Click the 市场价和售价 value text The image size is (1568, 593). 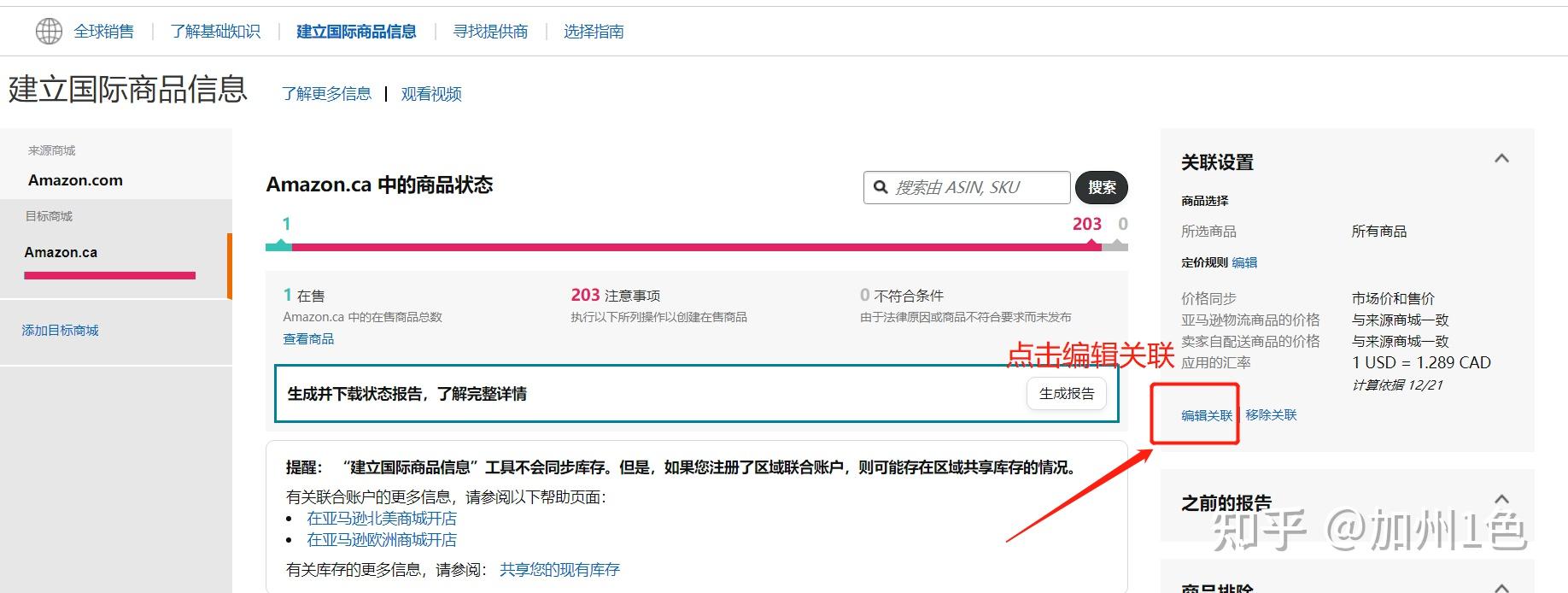[1393, 298]
